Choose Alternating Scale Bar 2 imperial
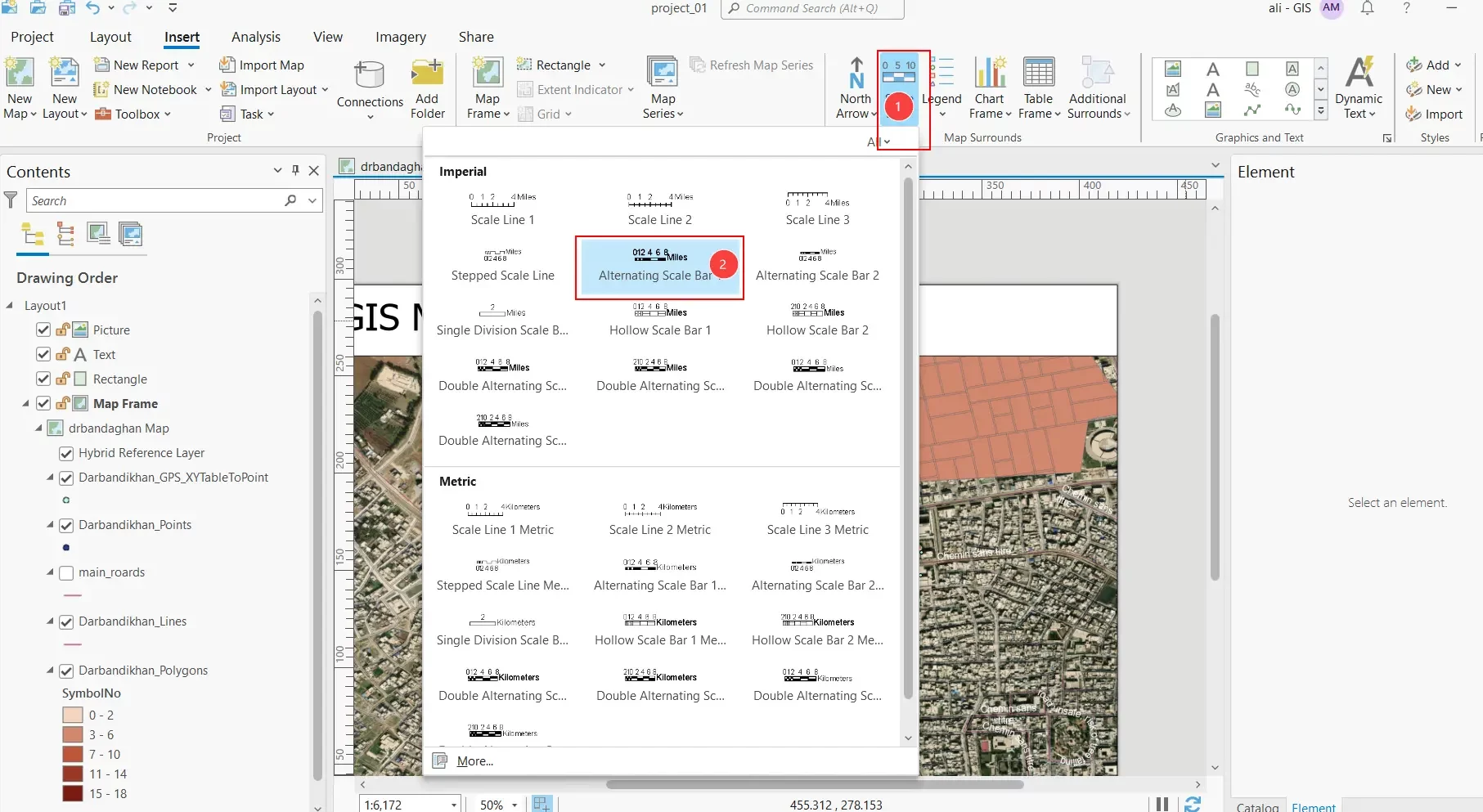 point(817,265)
